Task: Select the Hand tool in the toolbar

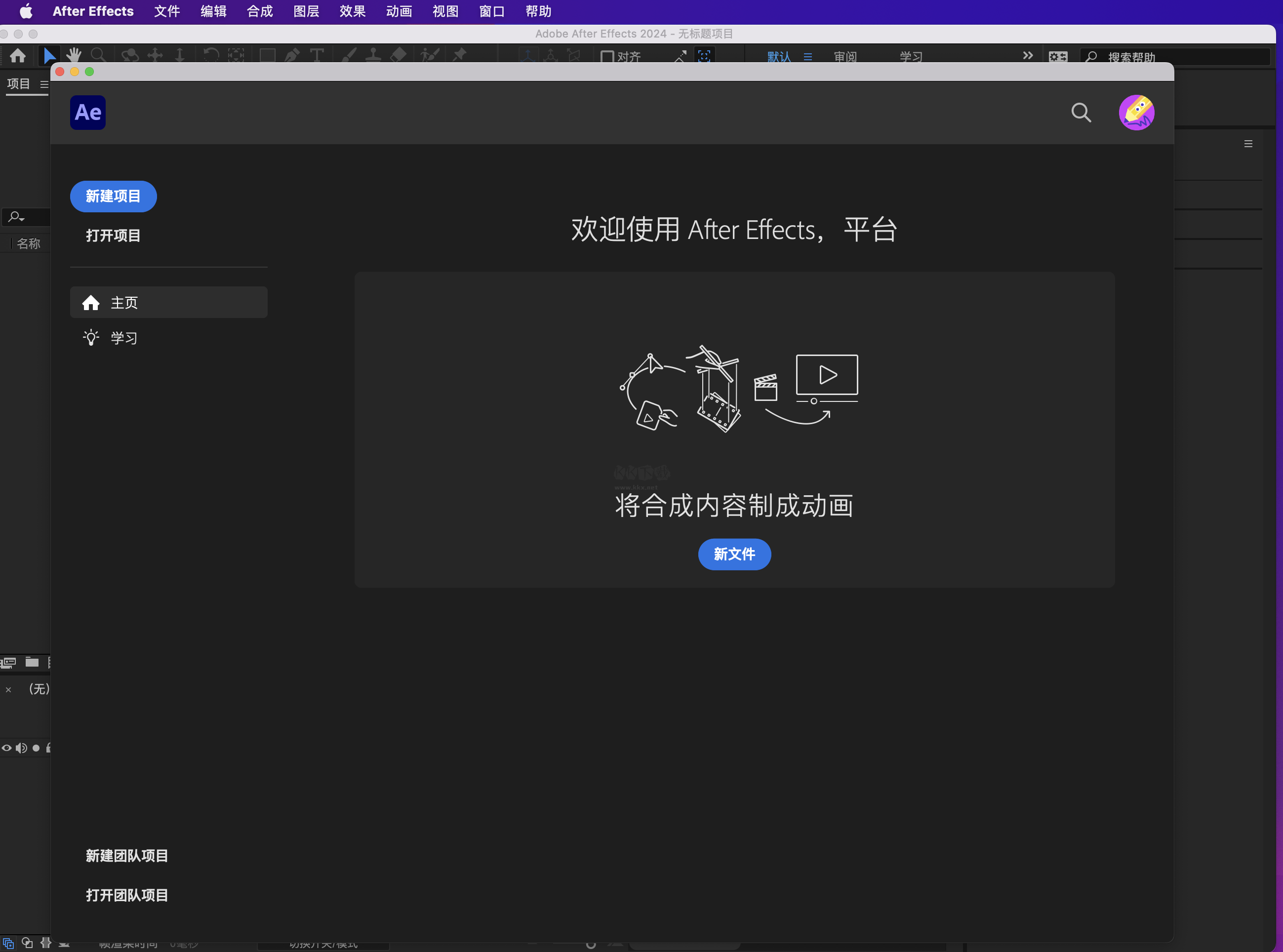Action: pyautogui.click(x=74, y=55)
